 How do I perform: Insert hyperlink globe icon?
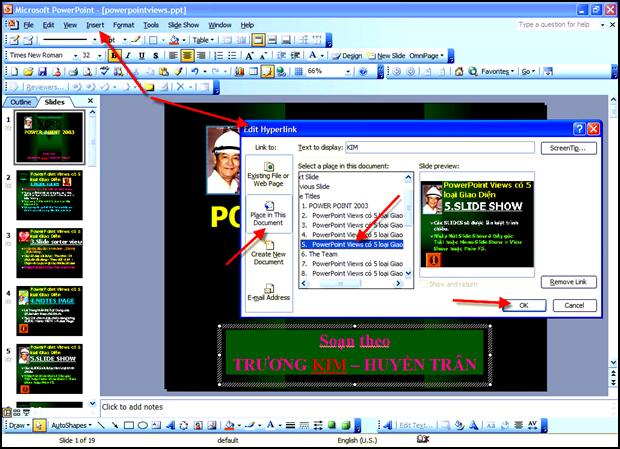coord(282,72)
